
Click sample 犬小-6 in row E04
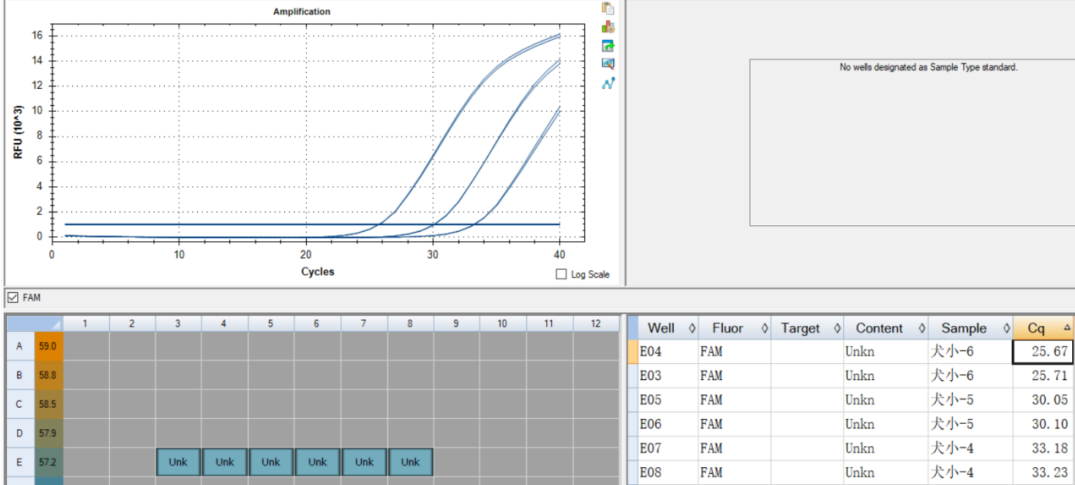point(970,351)
